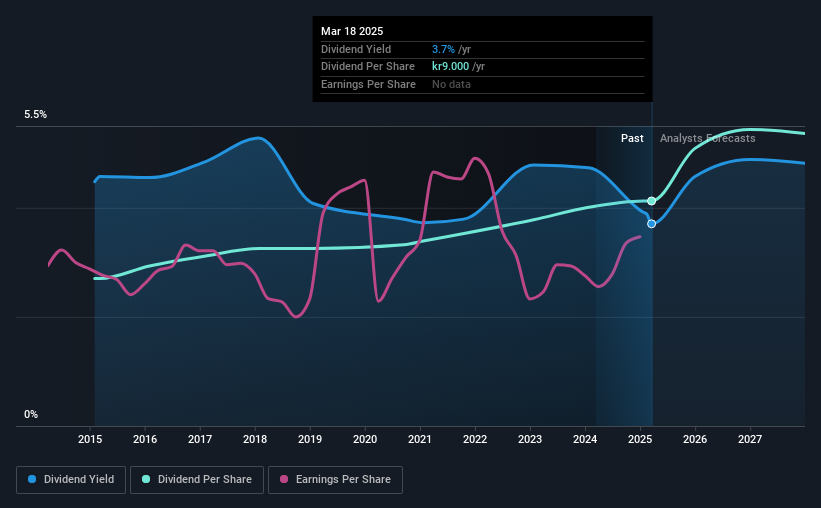Image resolution: width=821 pixels, height=508 pixels.
Task: Toggle the Dividend Yield legend button
Action: [71, 480]
